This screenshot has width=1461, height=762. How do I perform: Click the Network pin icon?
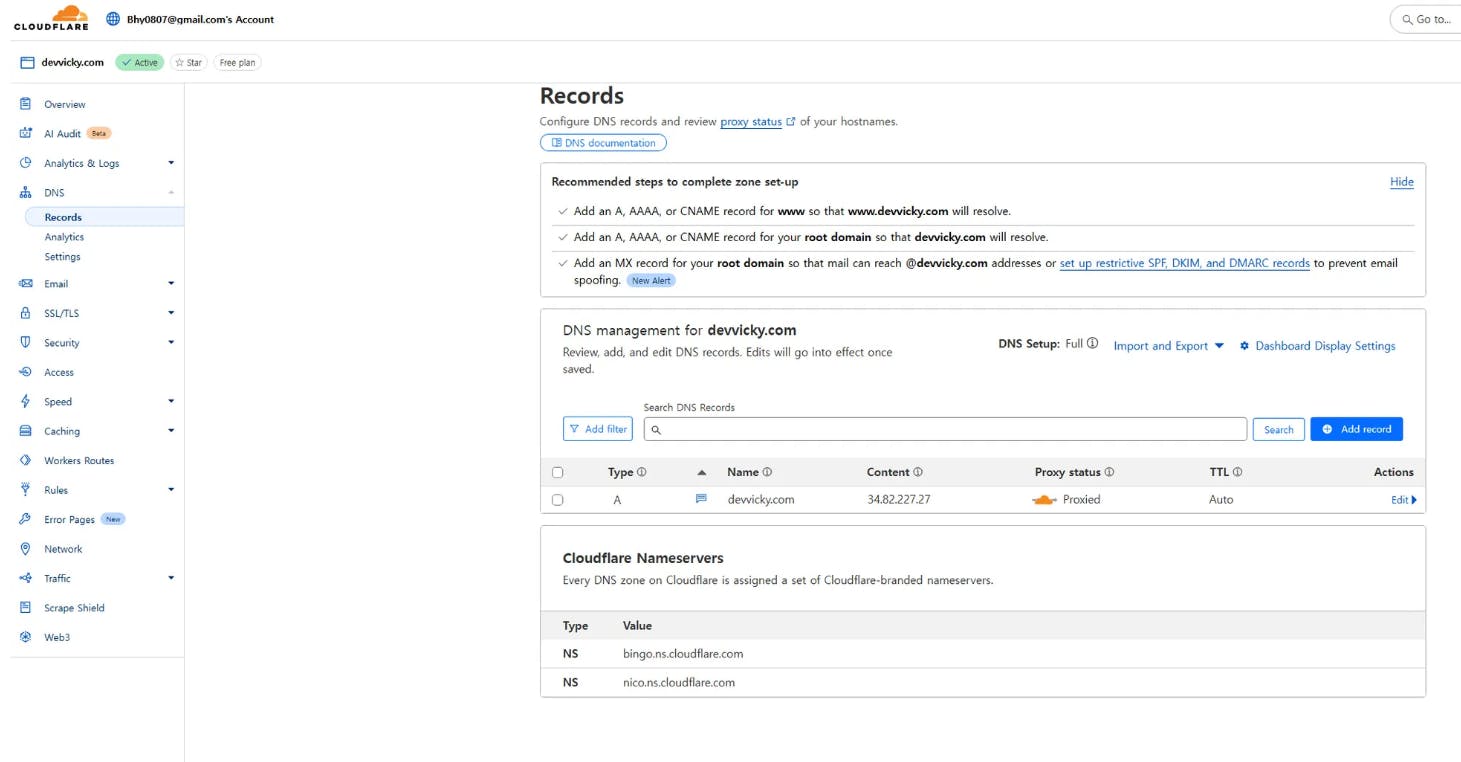pyautogui.click(x=26, y=549)
